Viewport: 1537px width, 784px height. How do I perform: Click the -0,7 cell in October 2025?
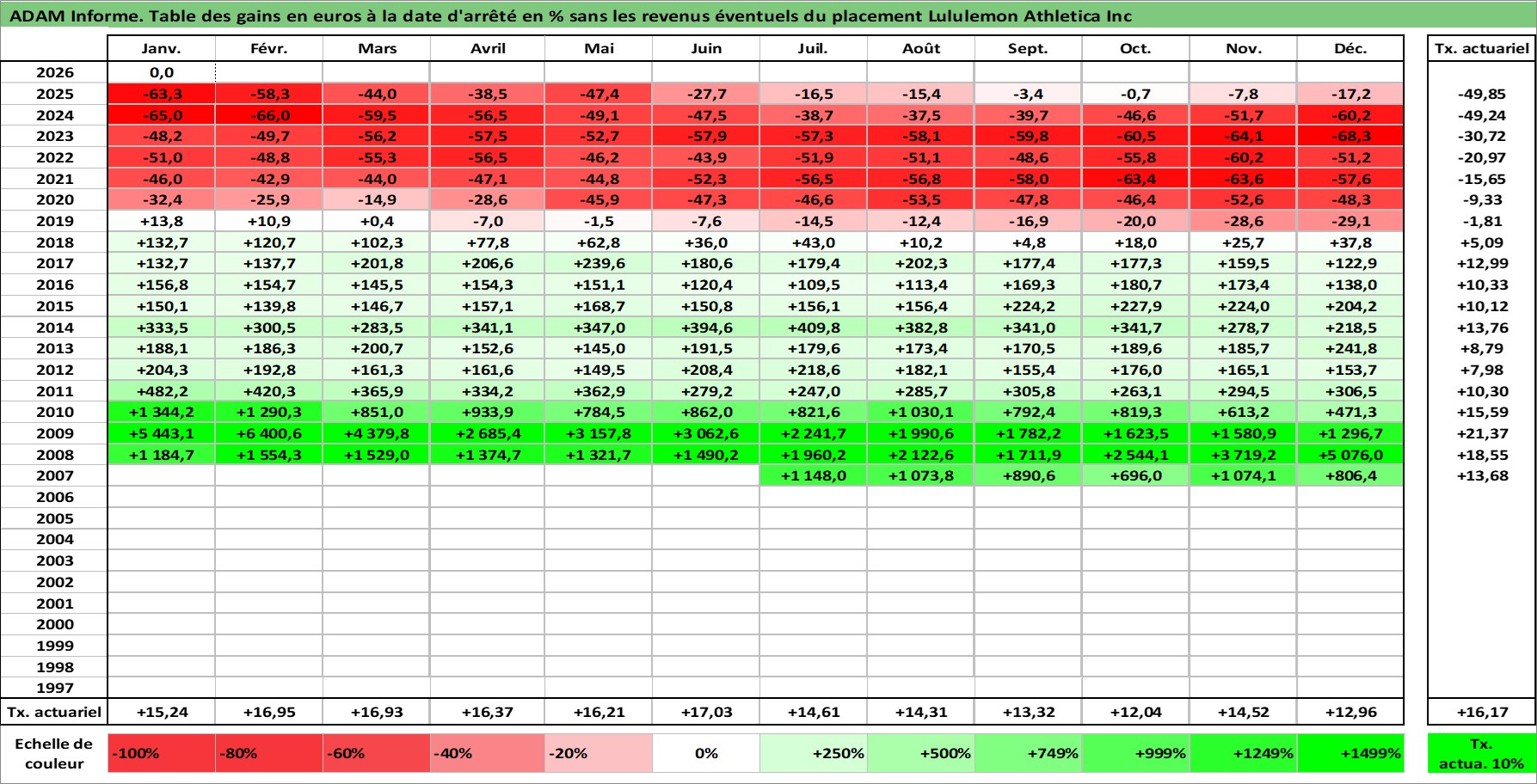point(1135,94)
